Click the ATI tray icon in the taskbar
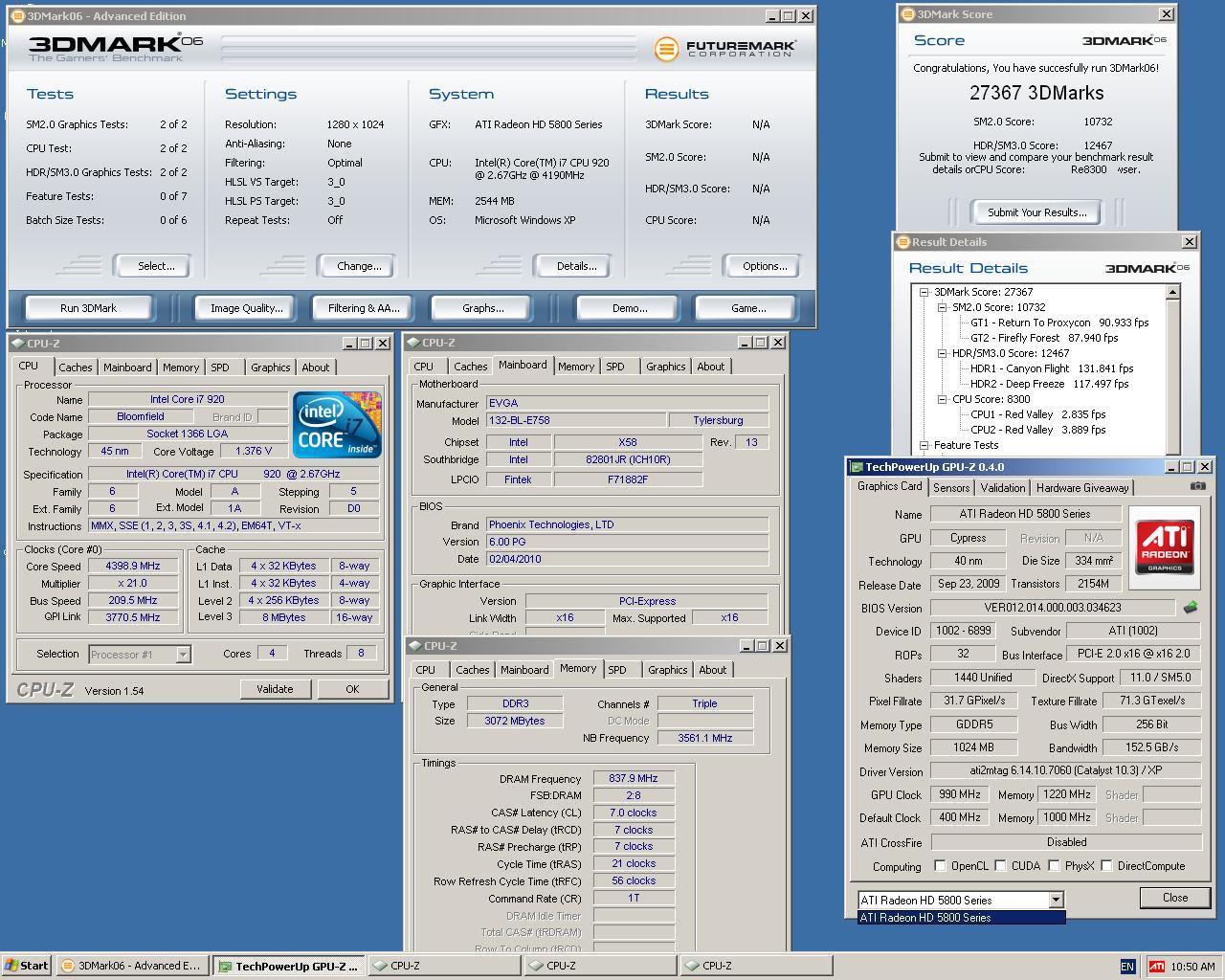The height and width of the screenshot is (980, 1225). pyautogui.click(x=1155, y=966)
